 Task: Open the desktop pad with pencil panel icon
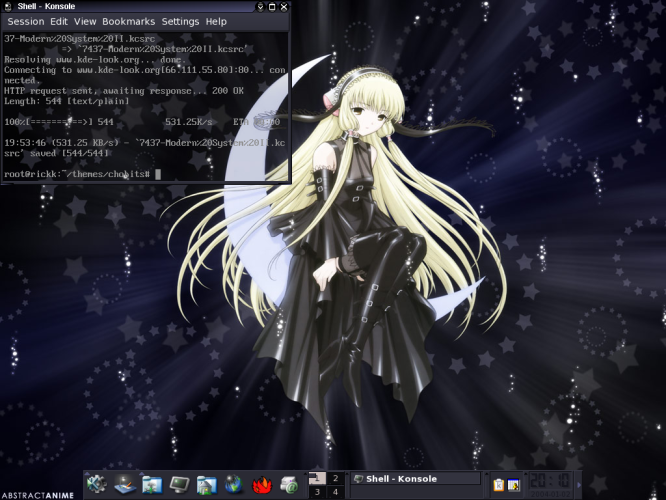pos(125,484)
